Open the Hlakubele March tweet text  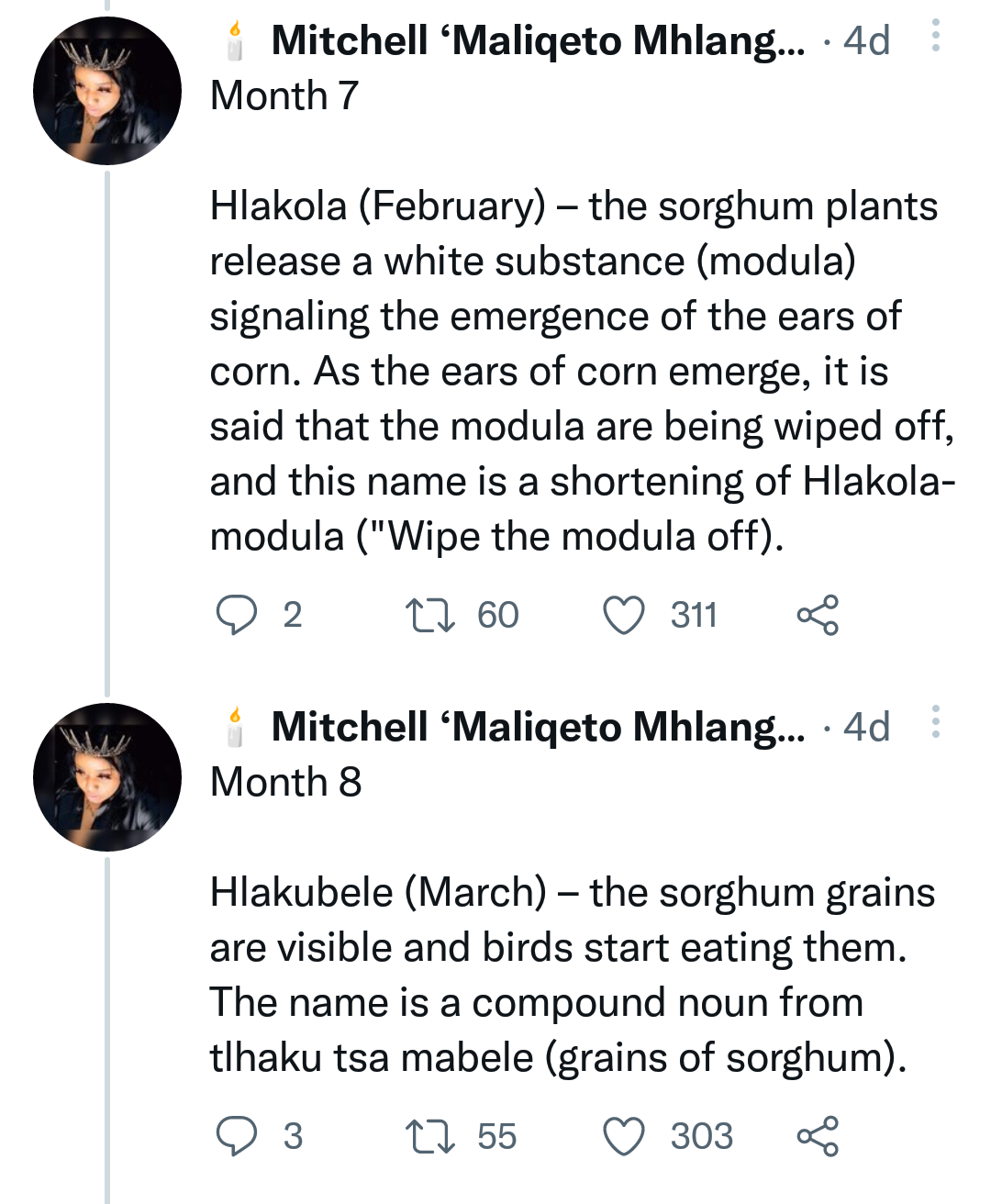click(x=573, y=975)
